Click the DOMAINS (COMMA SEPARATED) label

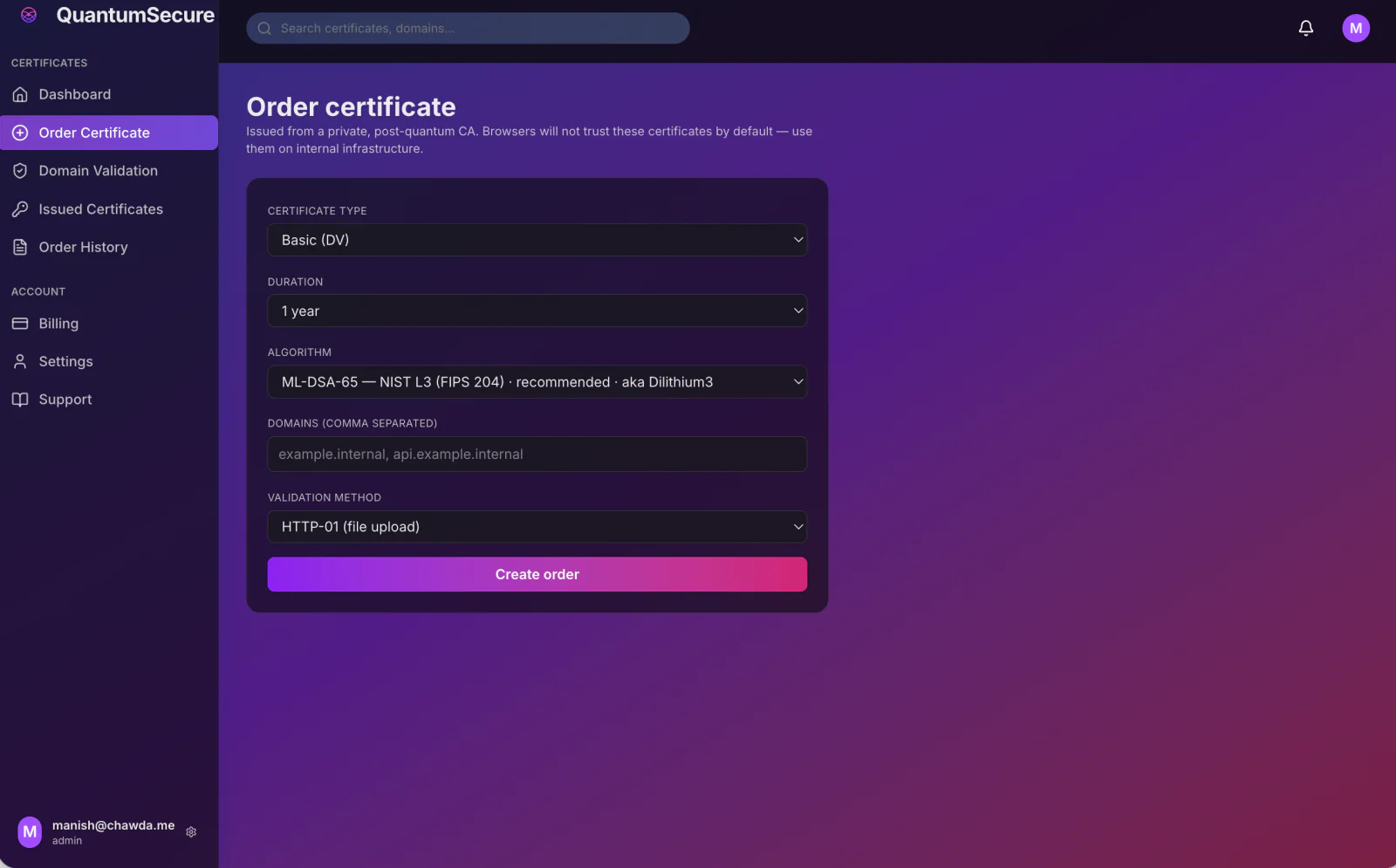click(352, 423)
